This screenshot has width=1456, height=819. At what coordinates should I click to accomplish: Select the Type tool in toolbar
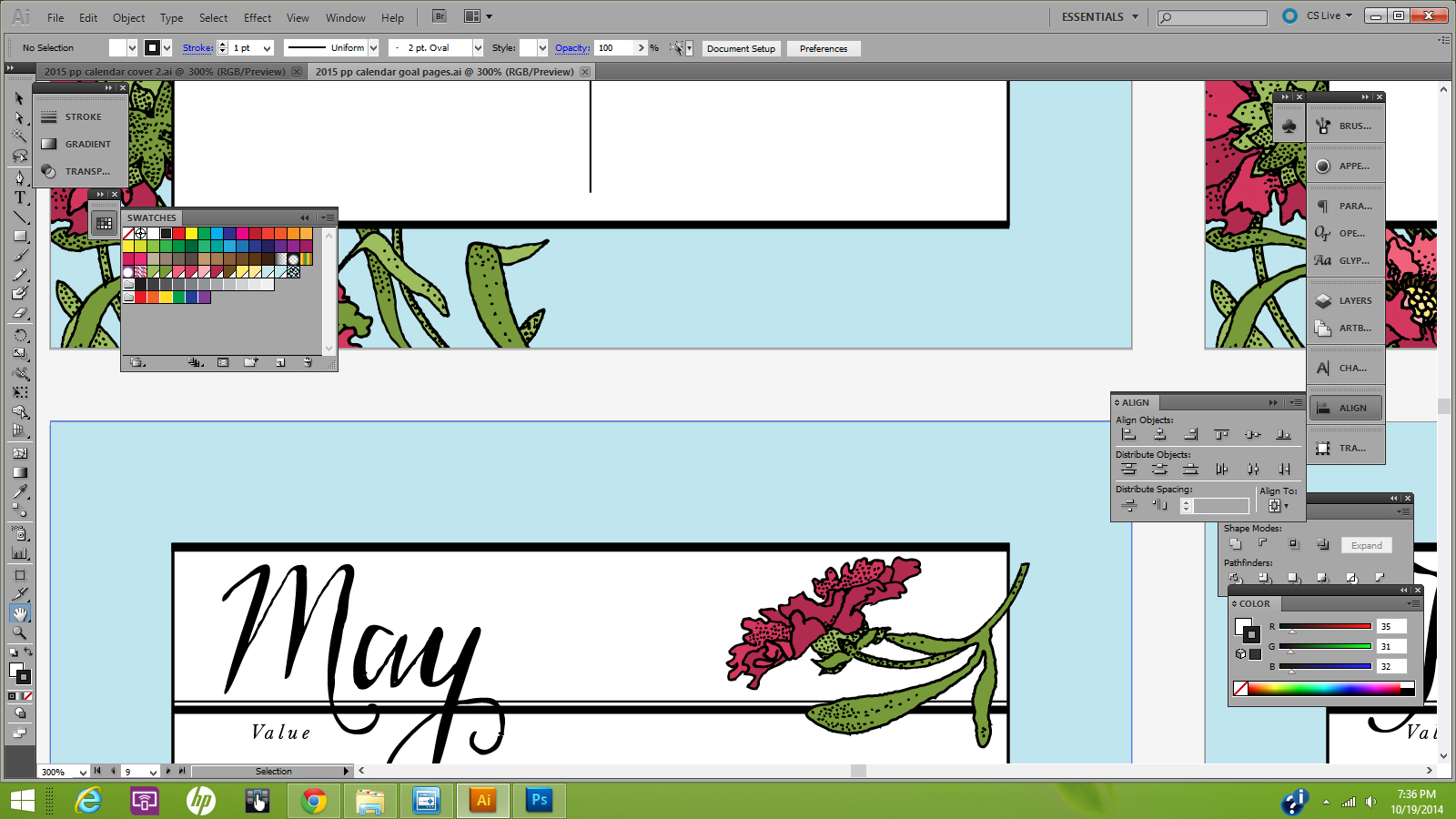click(19, 197)
